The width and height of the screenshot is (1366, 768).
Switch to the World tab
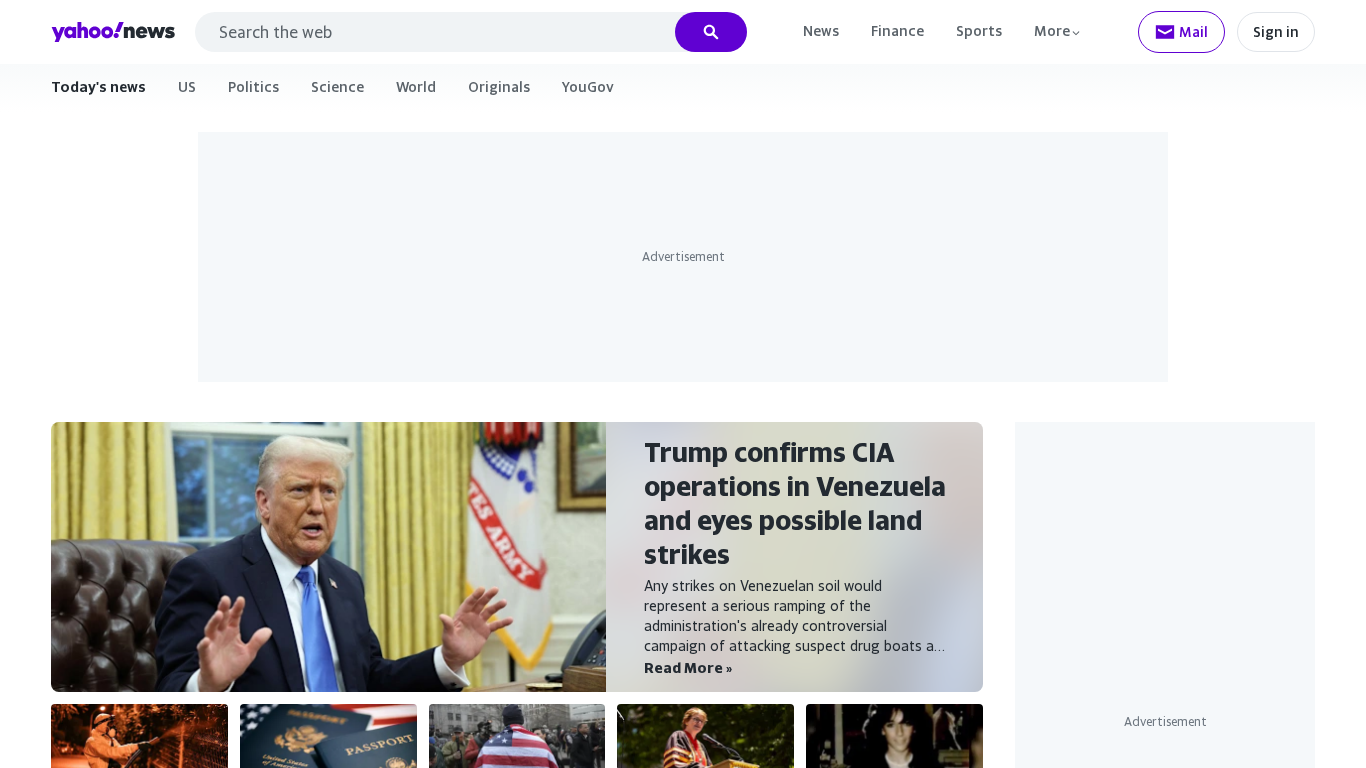coord(416,87)
